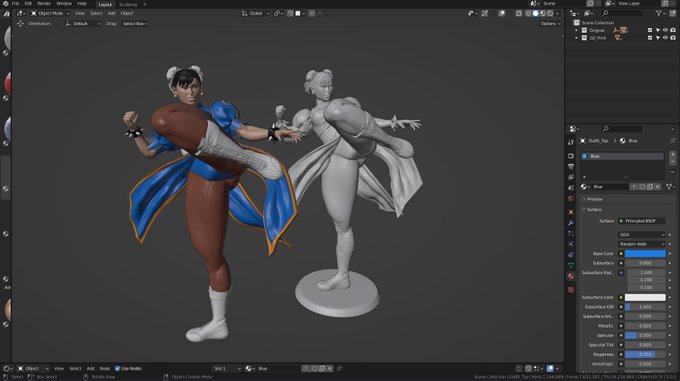Open the Render menu
680x381 pixels.
[x=44, y=3]
